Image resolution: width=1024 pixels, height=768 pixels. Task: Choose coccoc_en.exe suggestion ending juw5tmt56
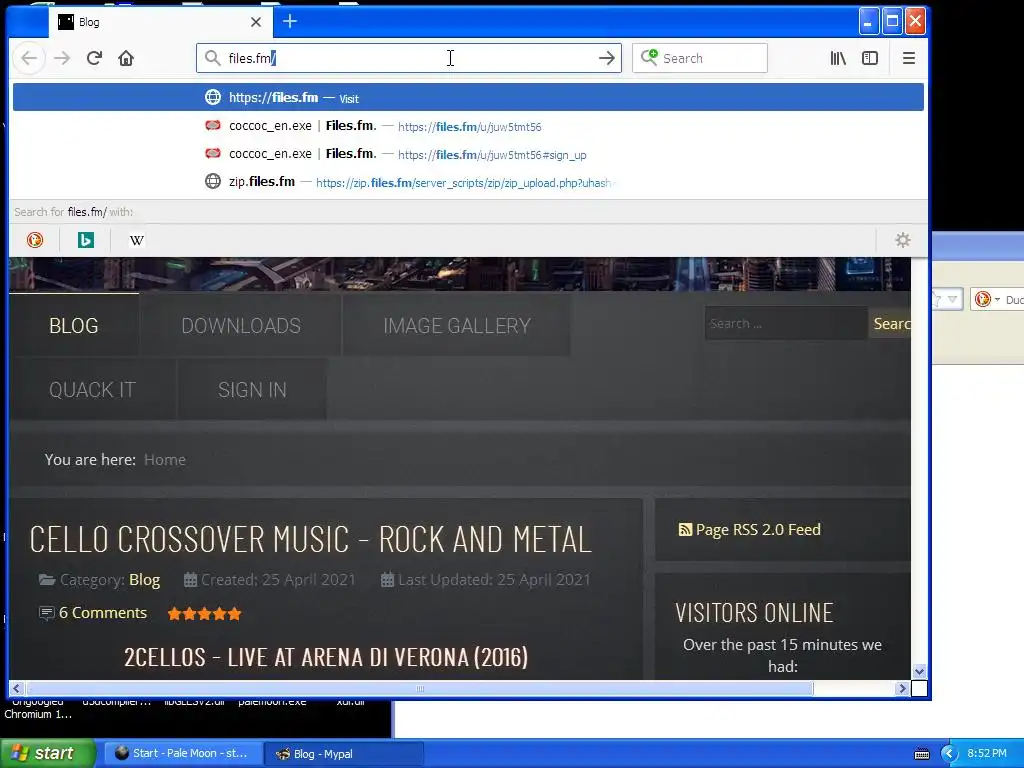pos(468,126)
